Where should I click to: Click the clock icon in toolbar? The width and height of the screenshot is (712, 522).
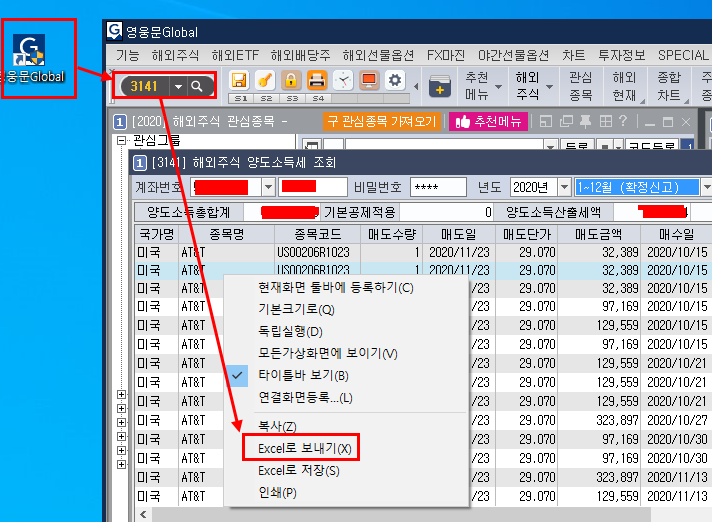pyautogui.click(x=343, y=81)
